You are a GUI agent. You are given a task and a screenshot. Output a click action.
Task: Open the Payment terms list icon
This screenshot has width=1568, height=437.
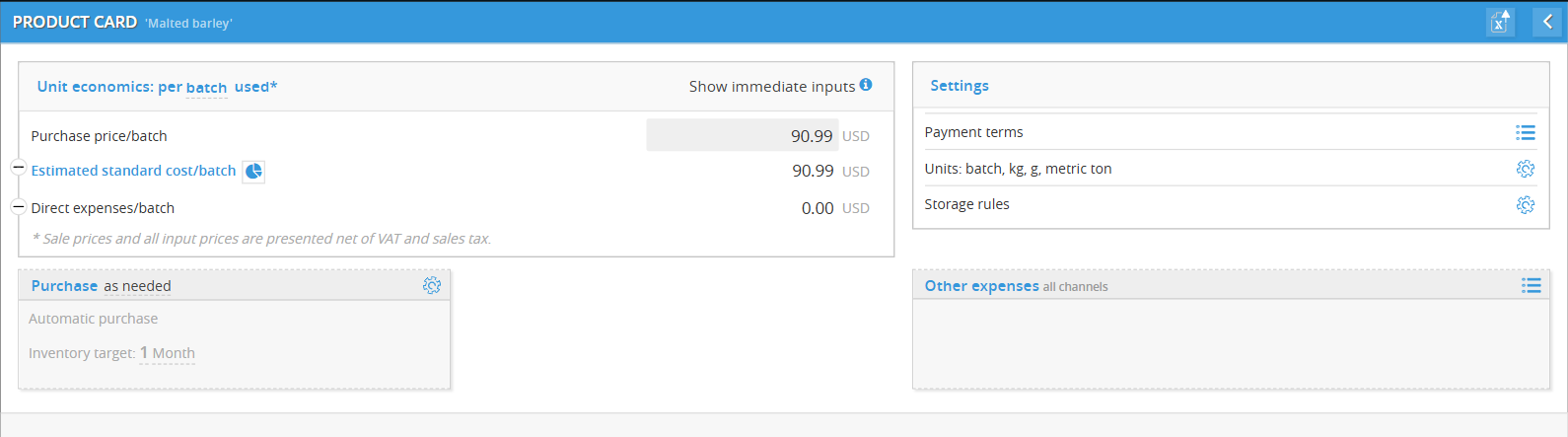click(1525, 132)
